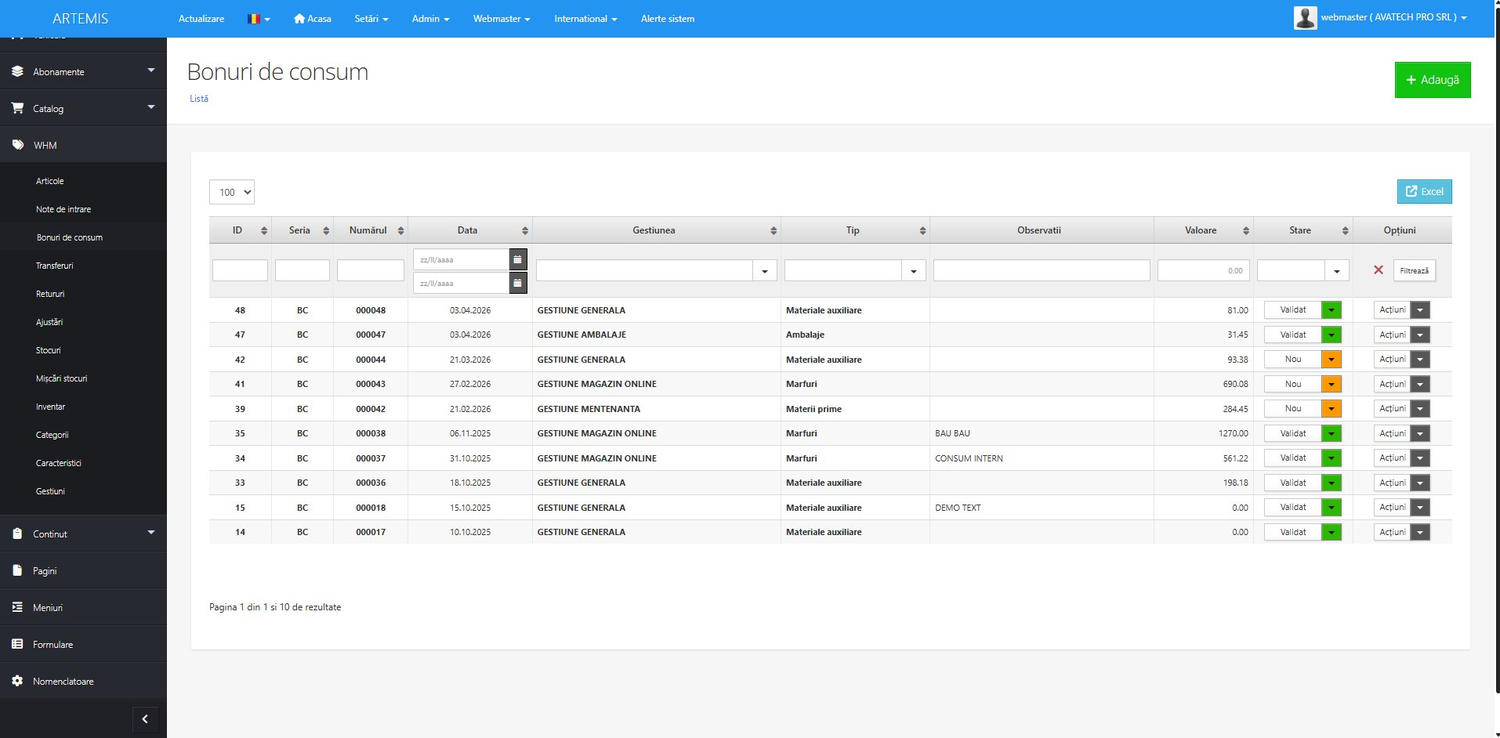Viewport: 1500px width, 738px height.
Task: Sort the table by Valoare column
Action: [1246, 231]
